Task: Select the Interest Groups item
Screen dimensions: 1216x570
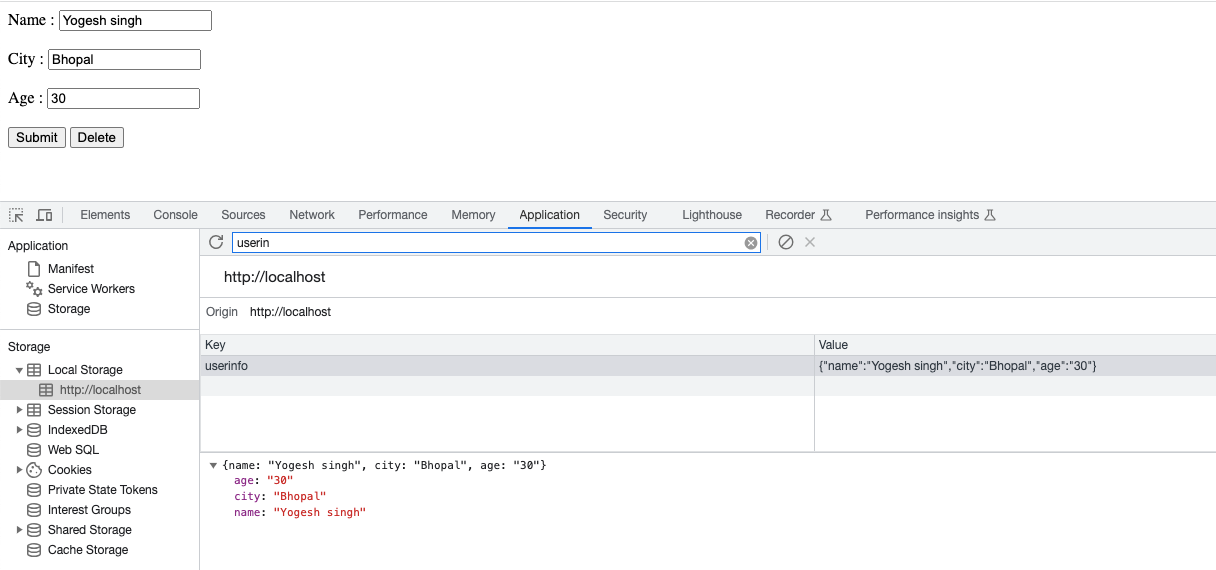Action: tap(89, 510)
